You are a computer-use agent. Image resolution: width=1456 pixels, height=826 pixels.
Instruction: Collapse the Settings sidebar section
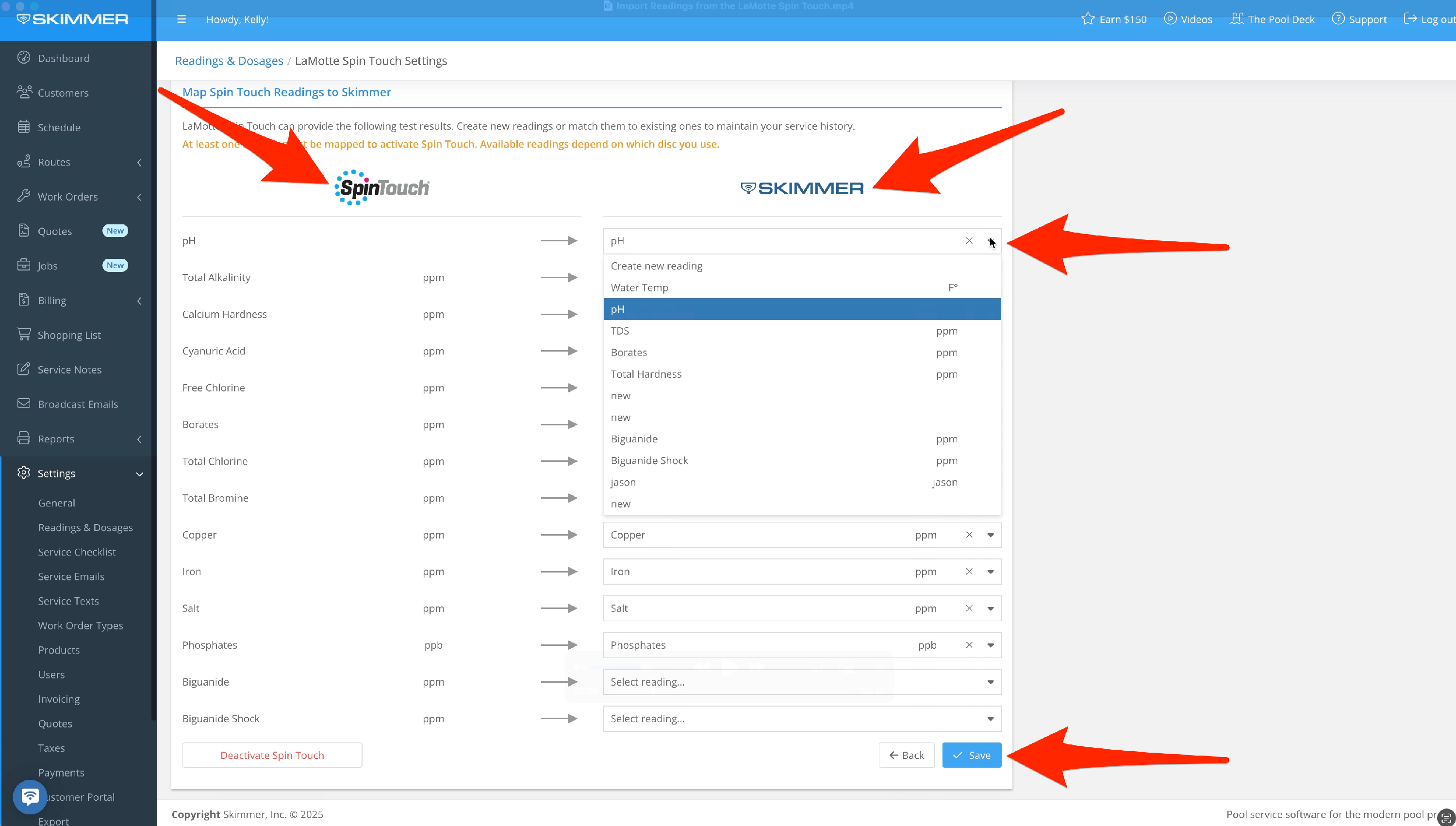[139, 474]
